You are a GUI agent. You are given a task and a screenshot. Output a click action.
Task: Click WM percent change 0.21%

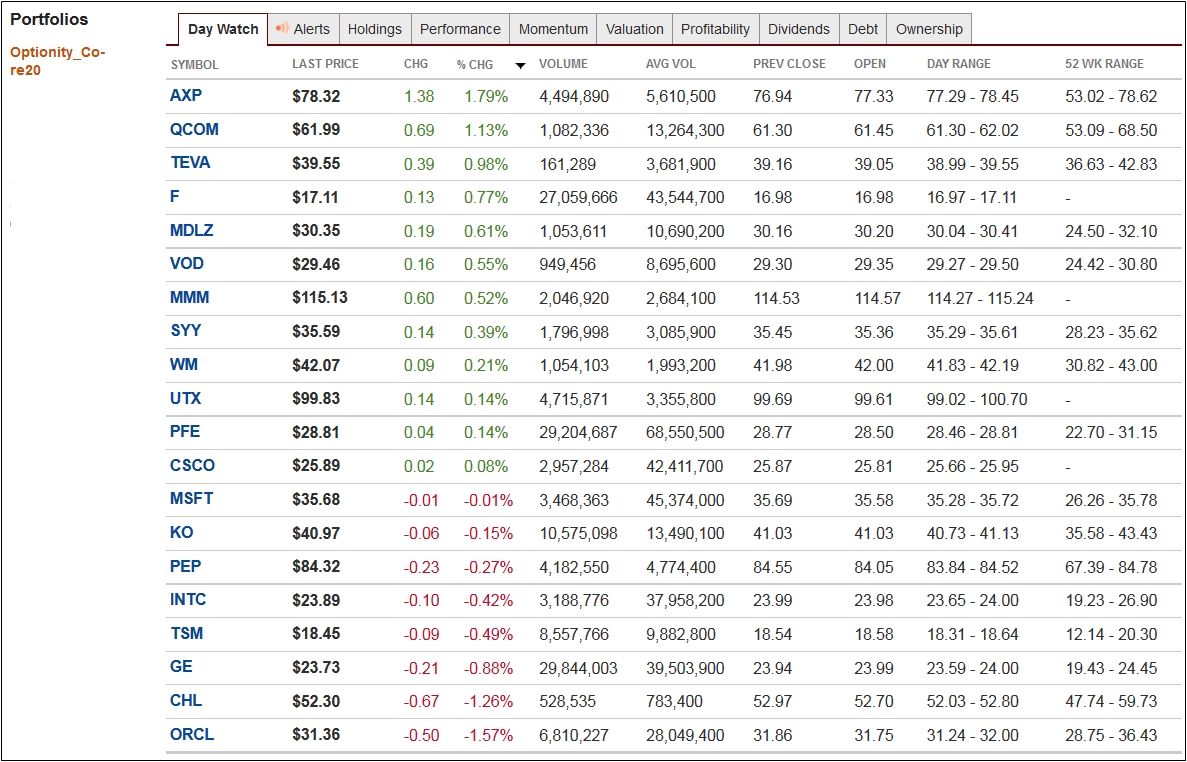point(486,365)
